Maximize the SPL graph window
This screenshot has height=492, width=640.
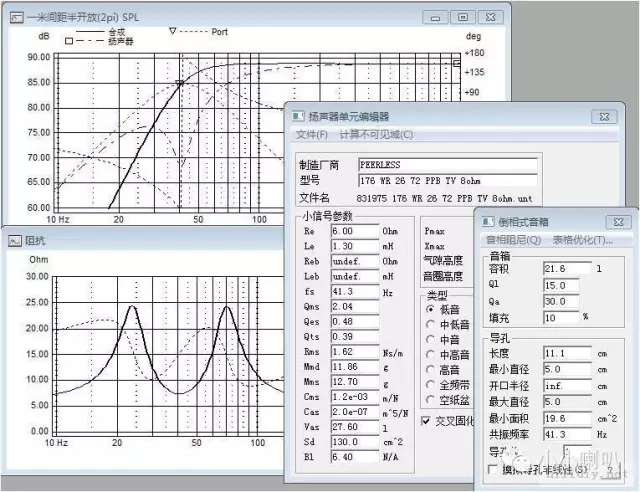click(x=462, y=17)
